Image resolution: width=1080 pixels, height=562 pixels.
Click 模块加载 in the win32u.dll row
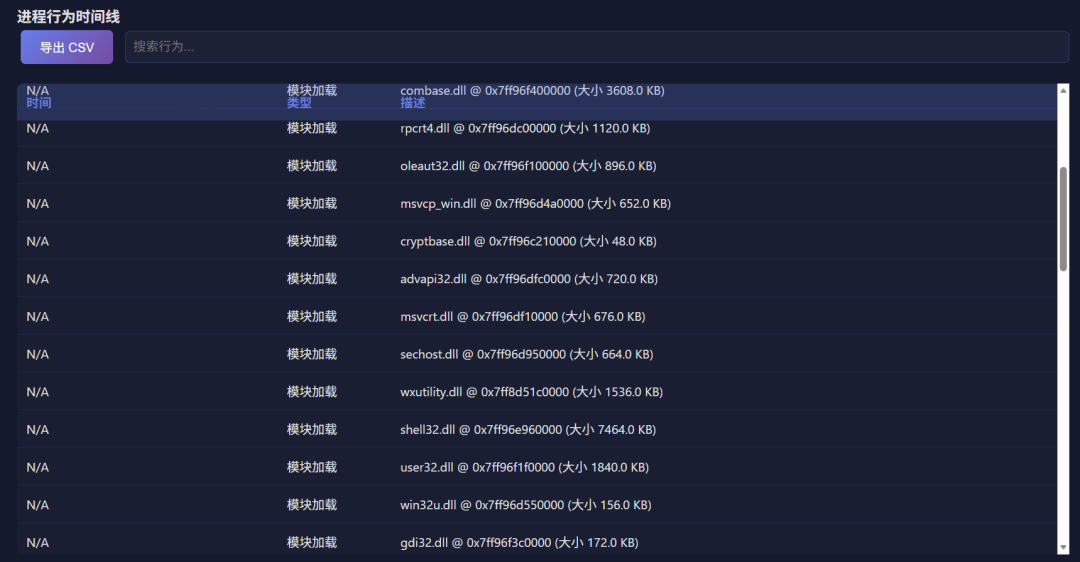click(x=312, y=505)
